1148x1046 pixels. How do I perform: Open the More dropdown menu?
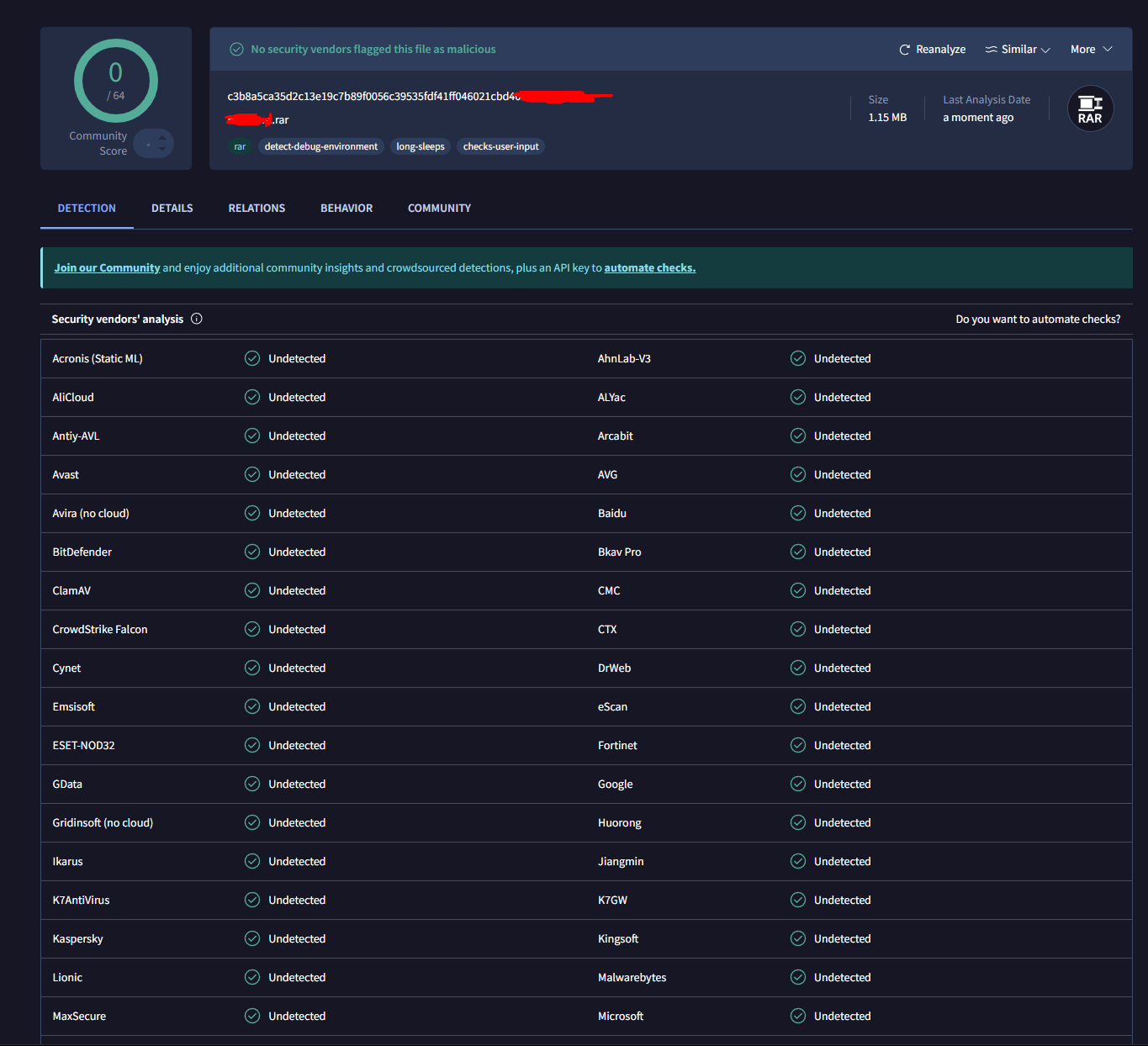point(1091,50)
